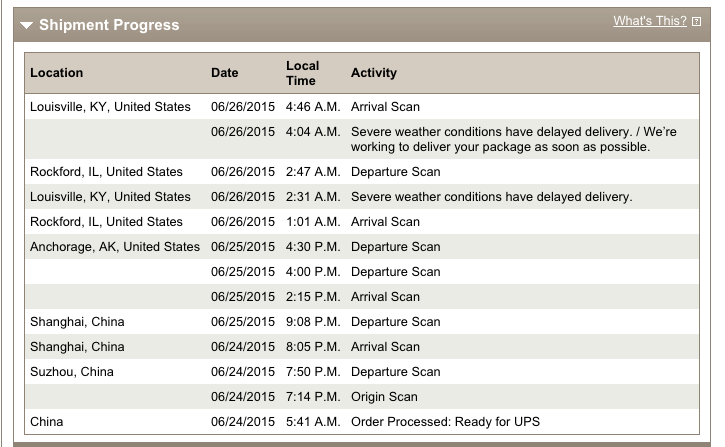Click the Suzhou, China location cell
Screen dimensions: 725x447
coord(72,372)
